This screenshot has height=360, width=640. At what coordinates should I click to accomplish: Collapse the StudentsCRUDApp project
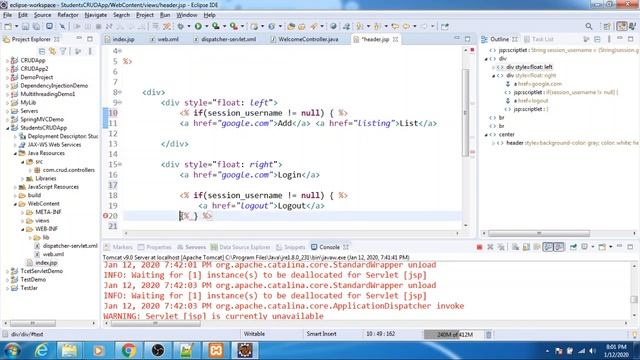(7, 128)
